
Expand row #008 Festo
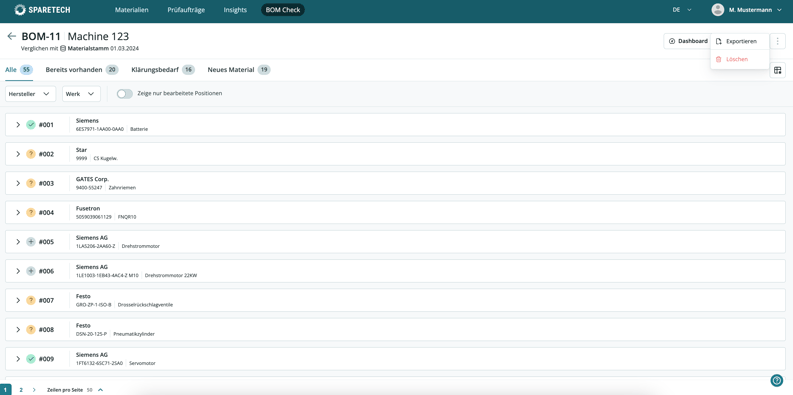tap(18, 329)
